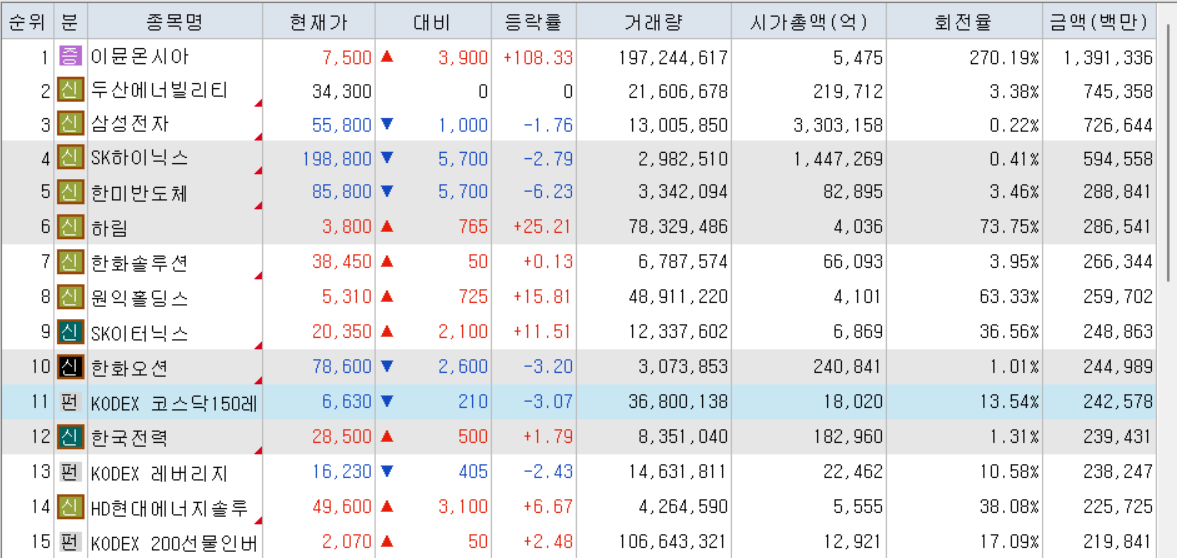This screenshot has height=558, width=1177.
Task: Click the 펀 badge beside KODEX 200선물인버
Action: [69, 541]
